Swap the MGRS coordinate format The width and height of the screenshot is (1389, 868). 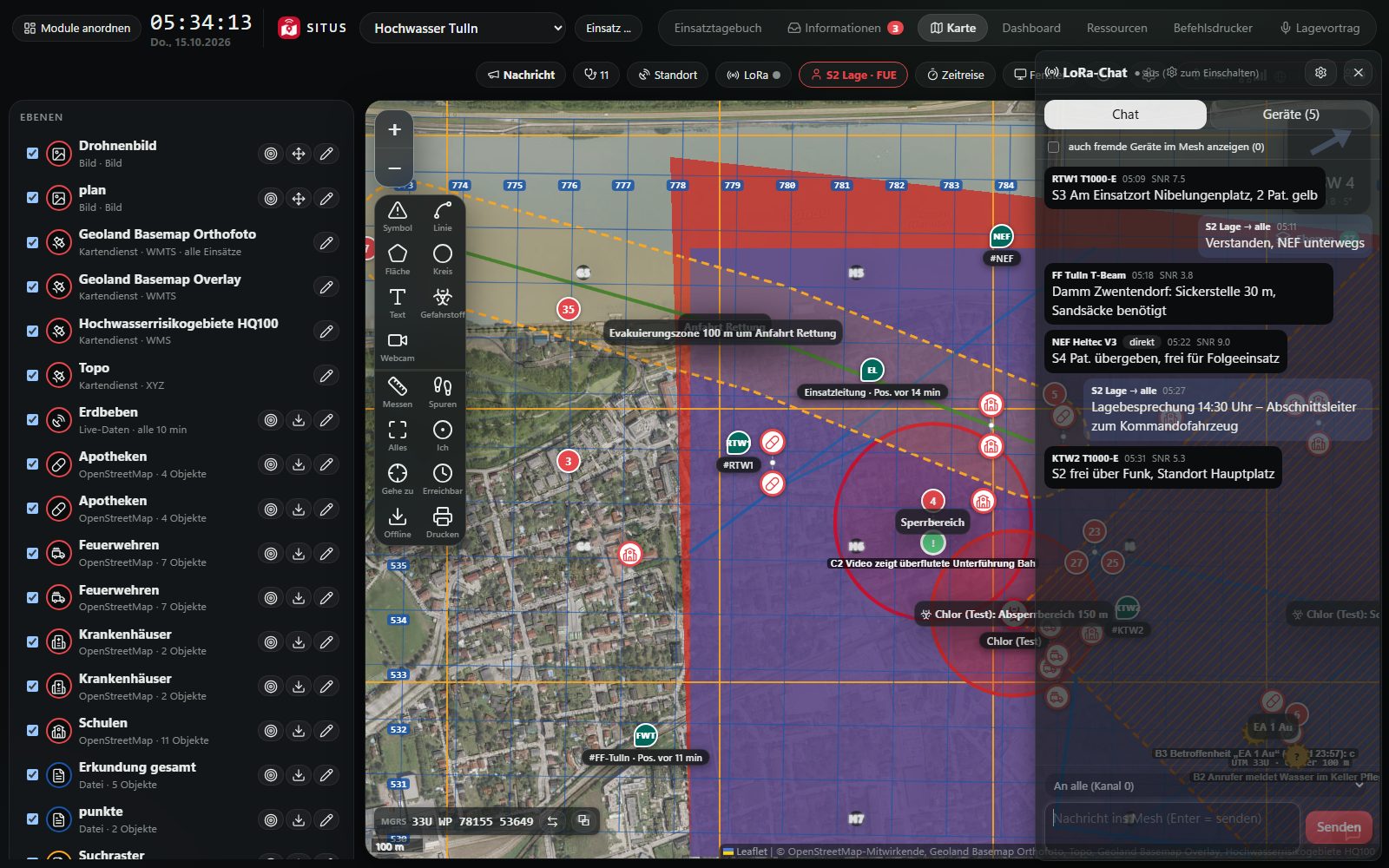click(552, 821)
